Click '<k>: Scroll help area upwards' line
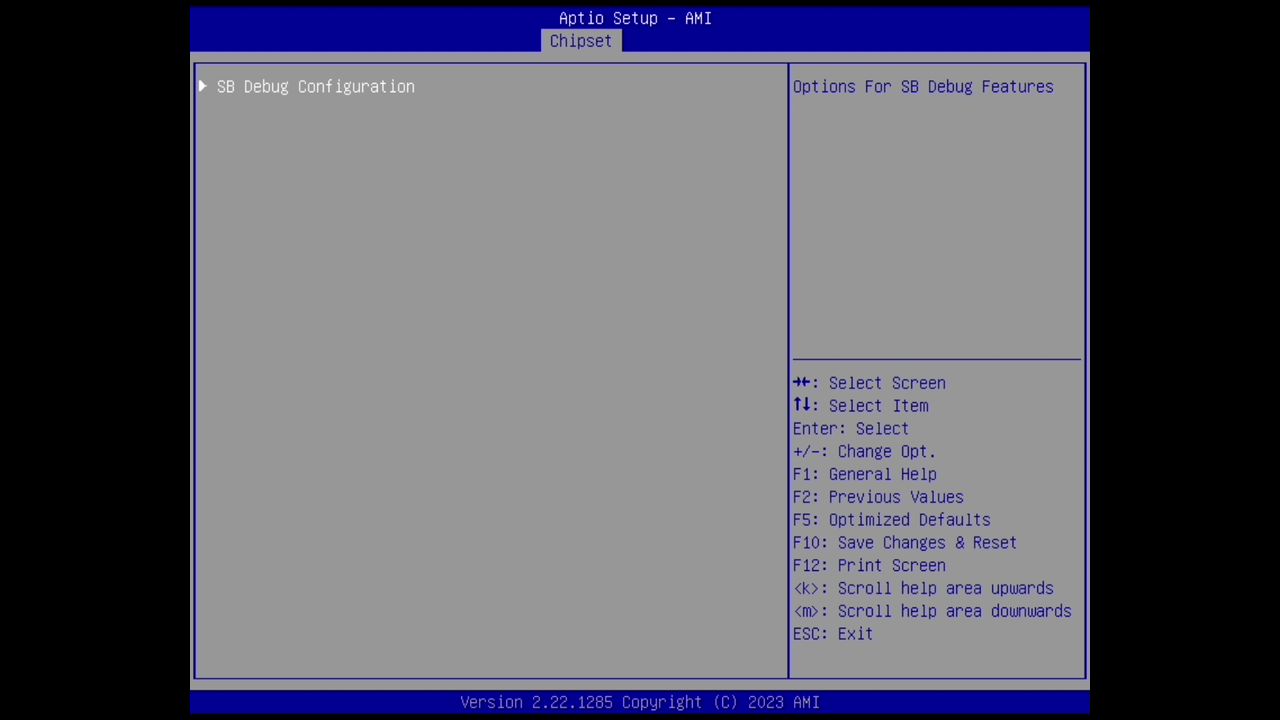The width and height of the screenshot is (1280, 720). coord(923,589)
